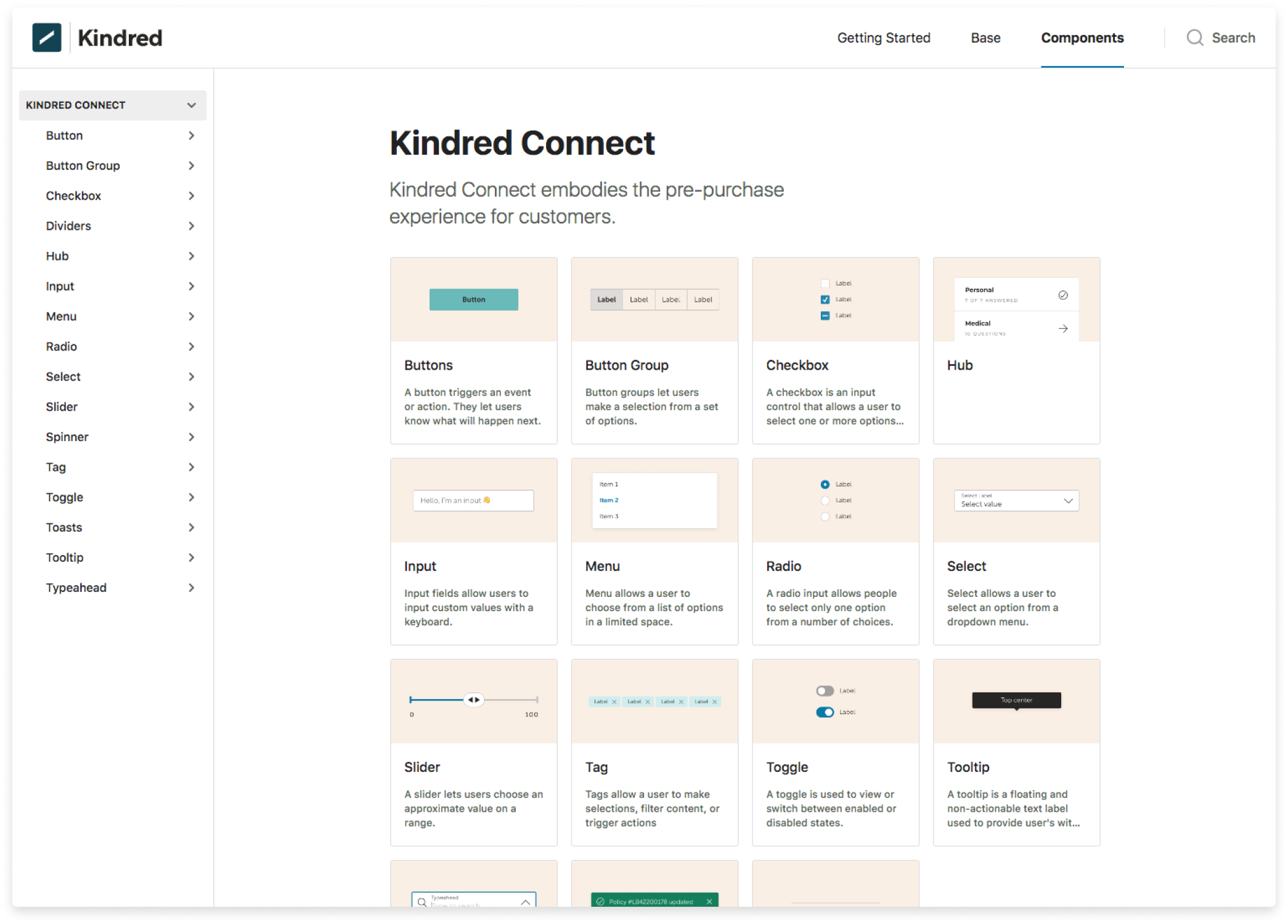The width and height of the screenshot is (1288, 924).
Task: Expand the Button Group sidebar item
Action: [191, 166]
